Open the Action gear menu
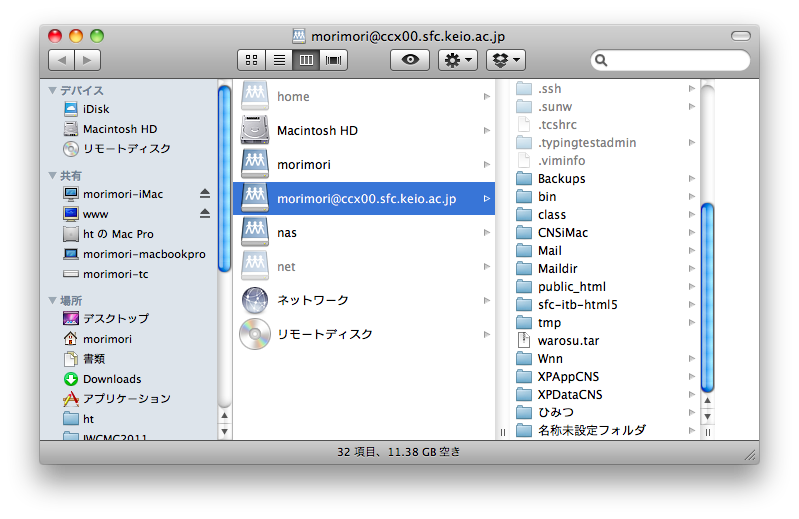799x519 pixels. [x=458, y=60]
